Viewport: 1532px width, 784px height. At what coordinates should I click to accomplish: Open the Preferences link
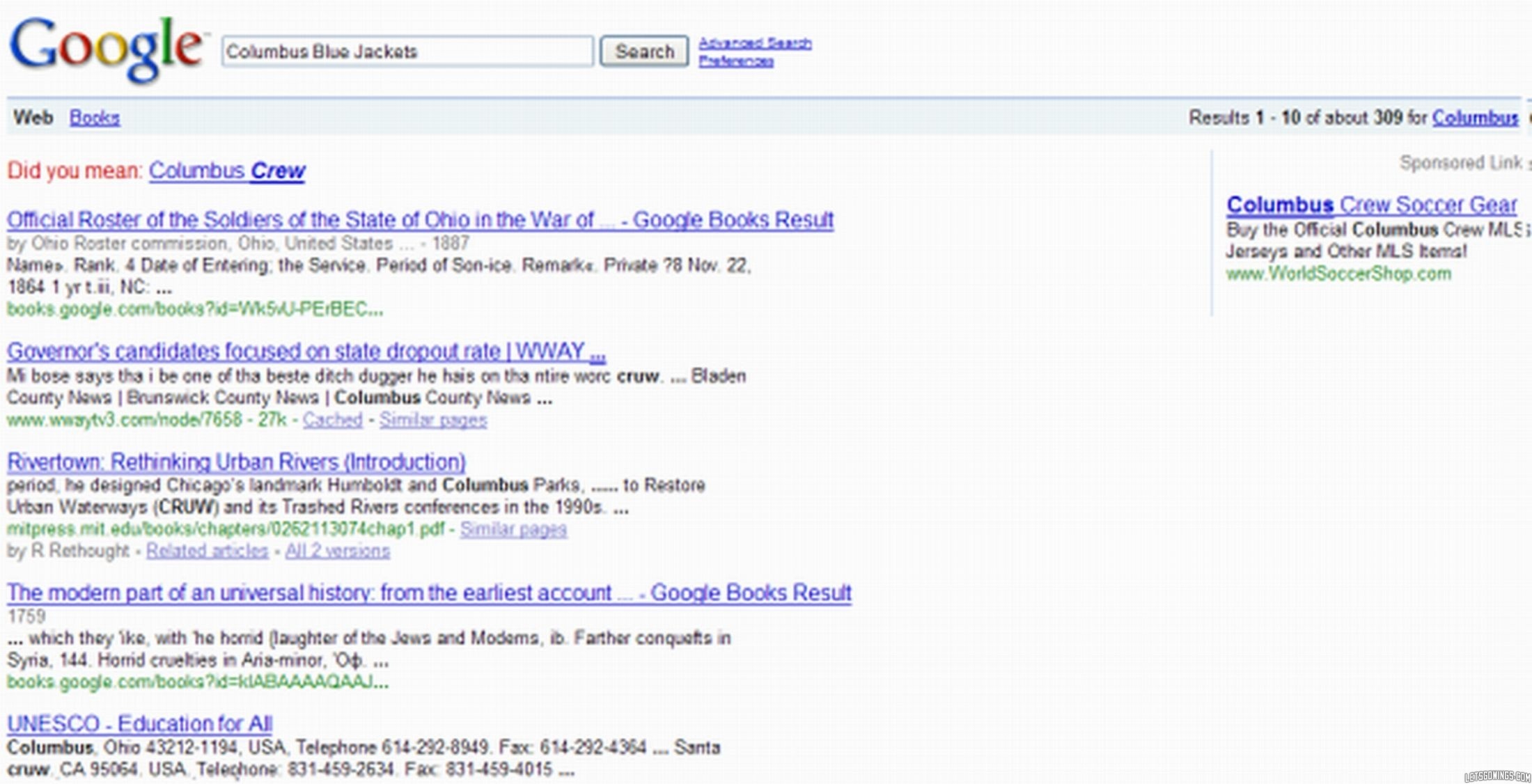click(736, 61)
